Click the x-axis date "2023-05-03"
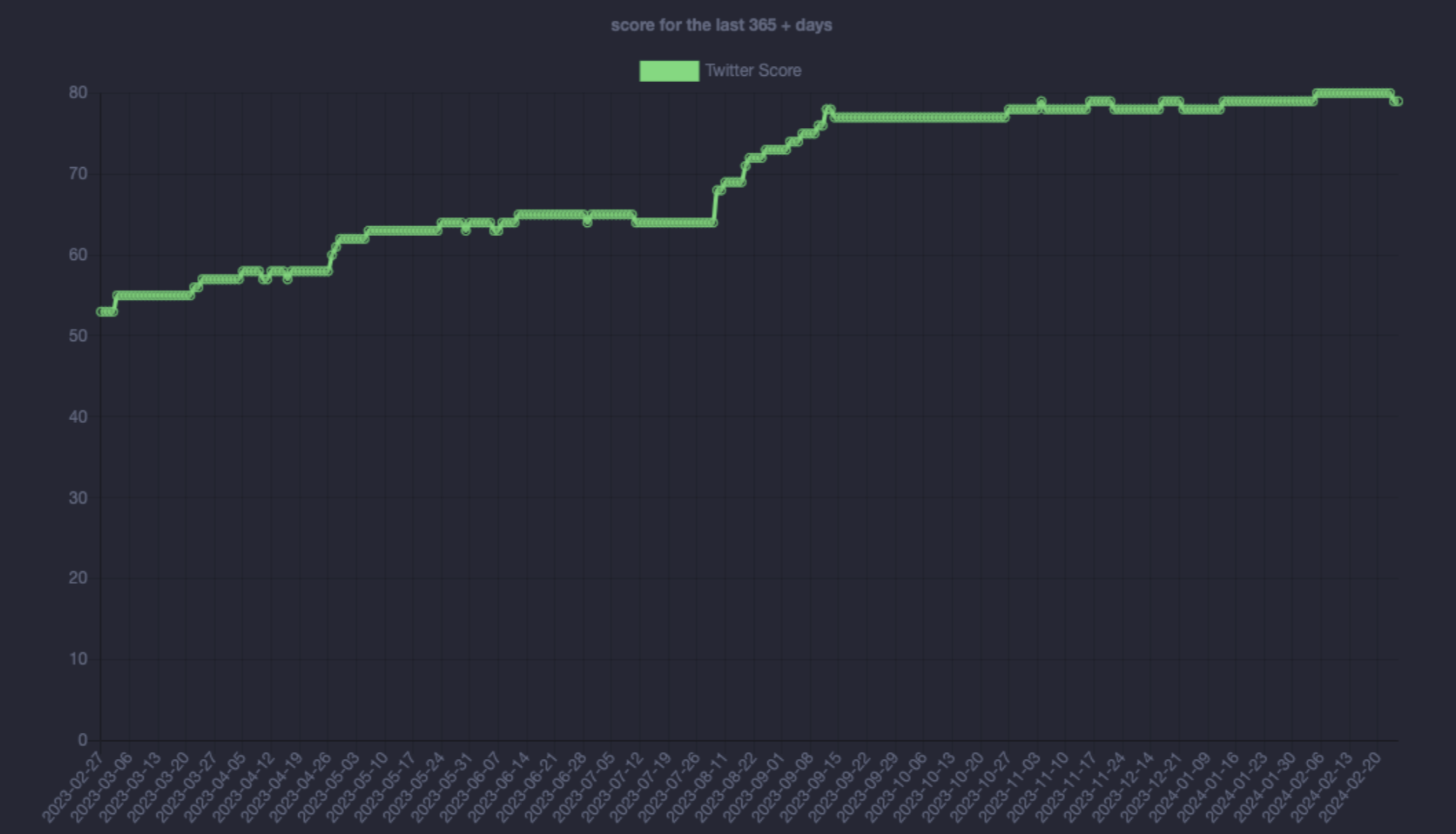 [x=328, y=787]
